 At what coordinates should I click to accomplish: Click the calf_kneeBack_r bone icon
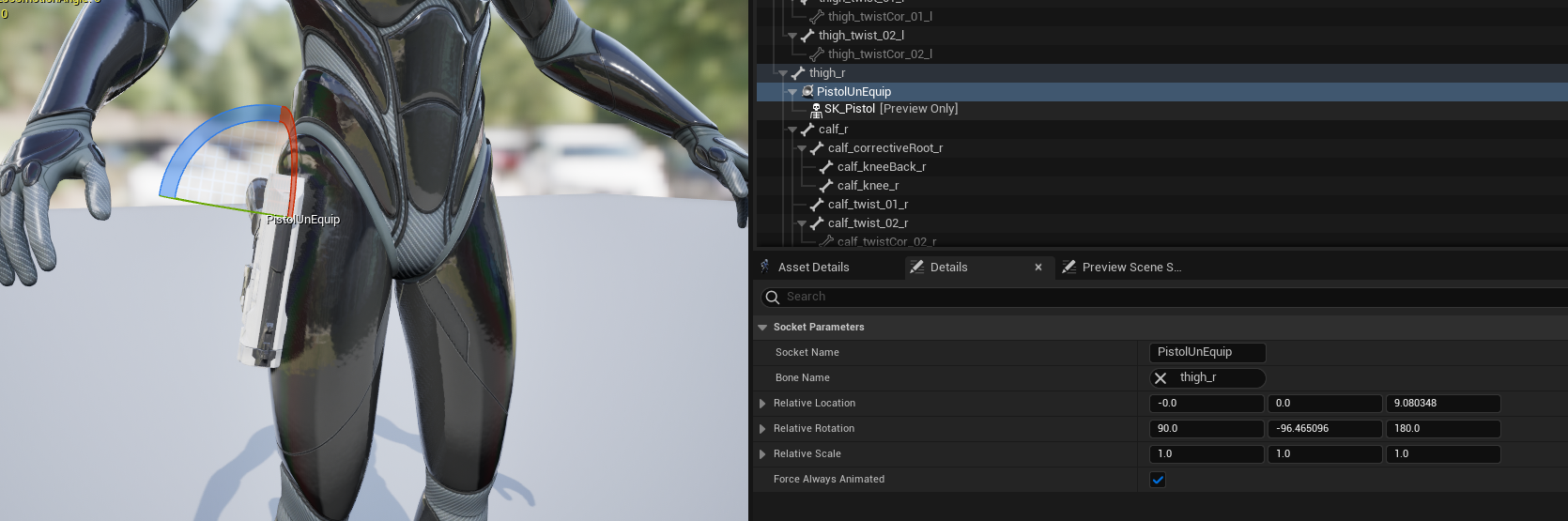(x=826, y=166)
